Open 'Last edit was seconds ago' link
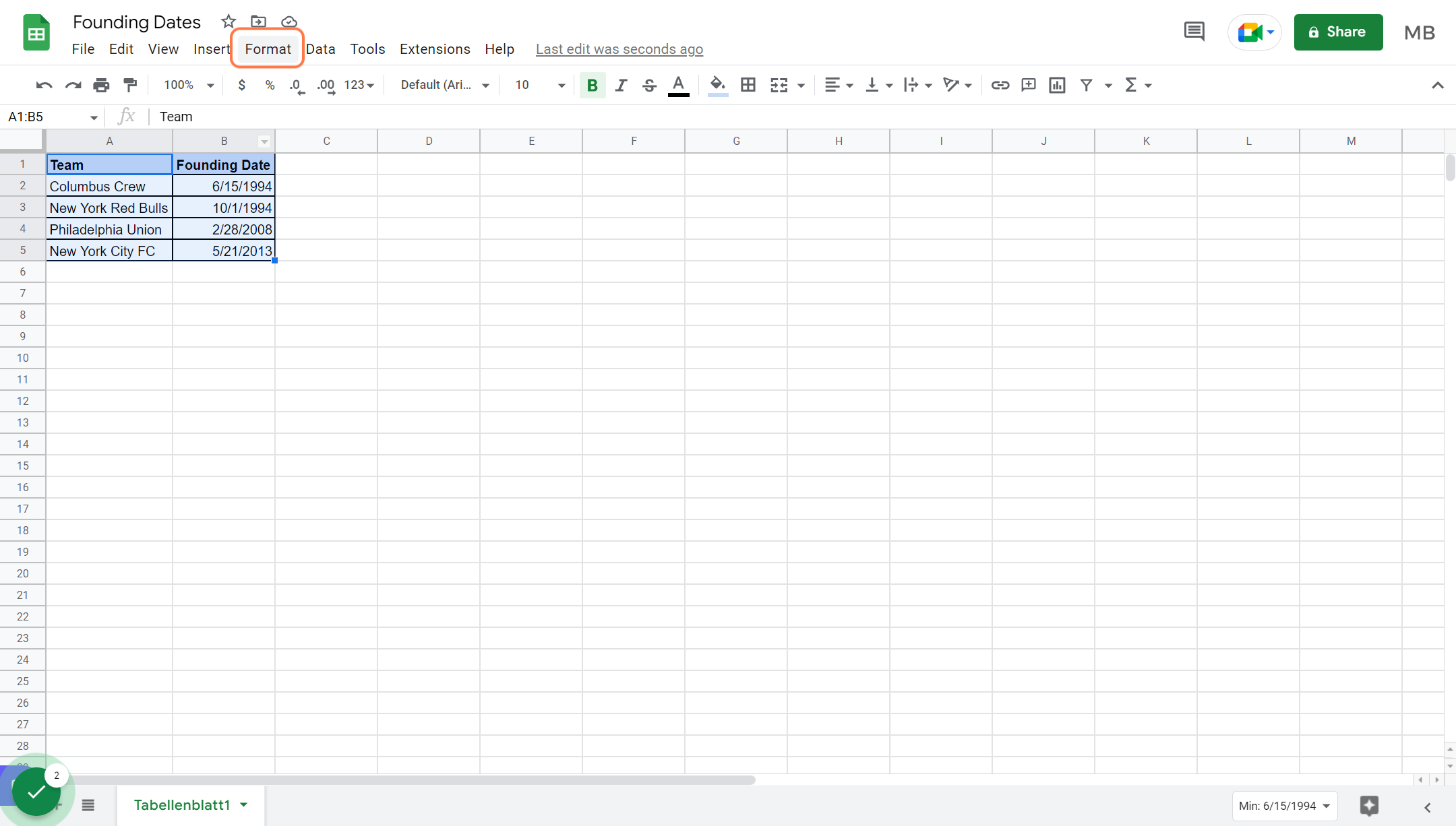The height and width of the screenshot is (826, 1456). pos(619,49)
